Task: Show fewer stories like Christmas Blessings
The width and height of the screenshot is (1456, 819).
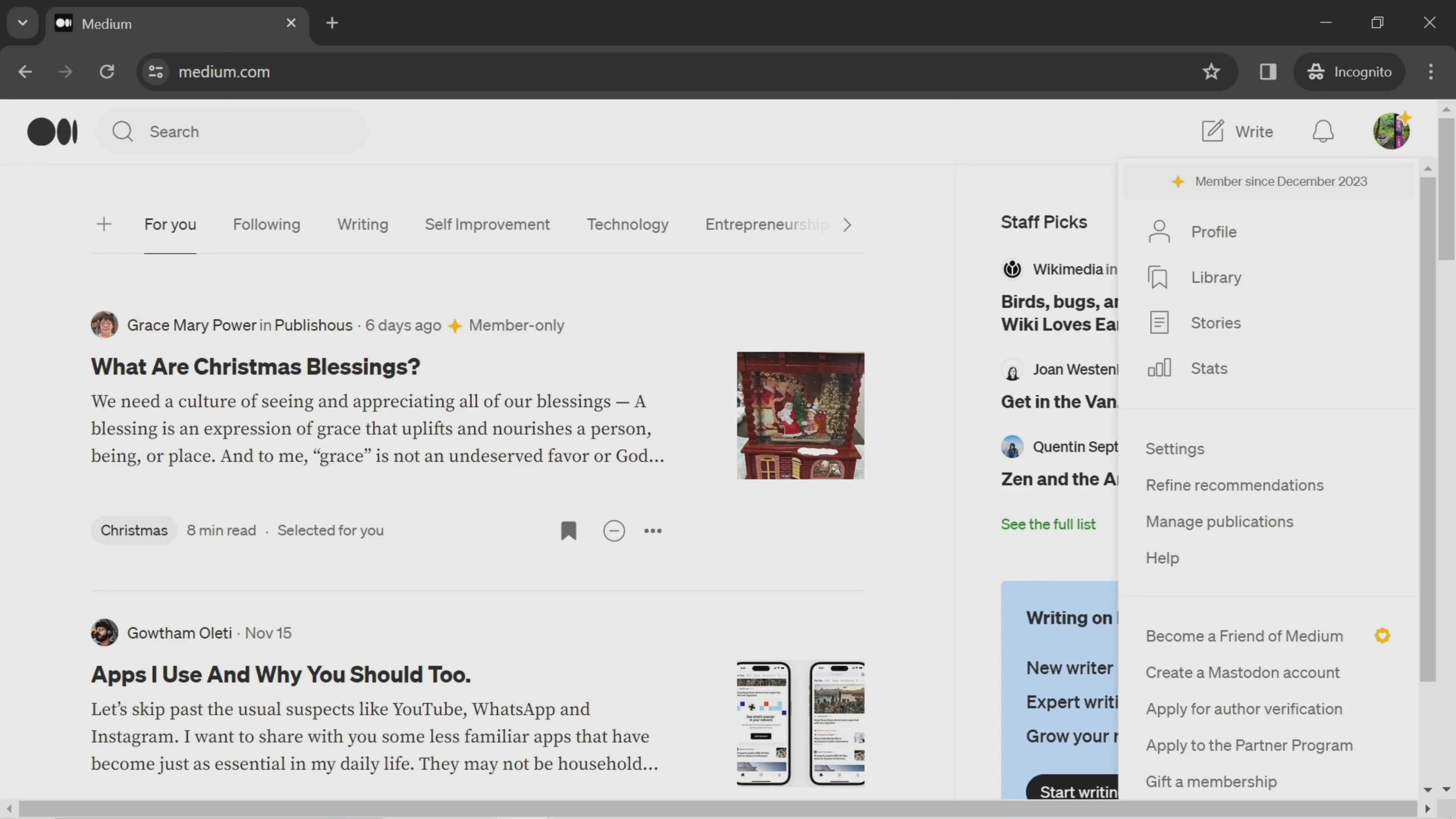Action: click(614, 531)
